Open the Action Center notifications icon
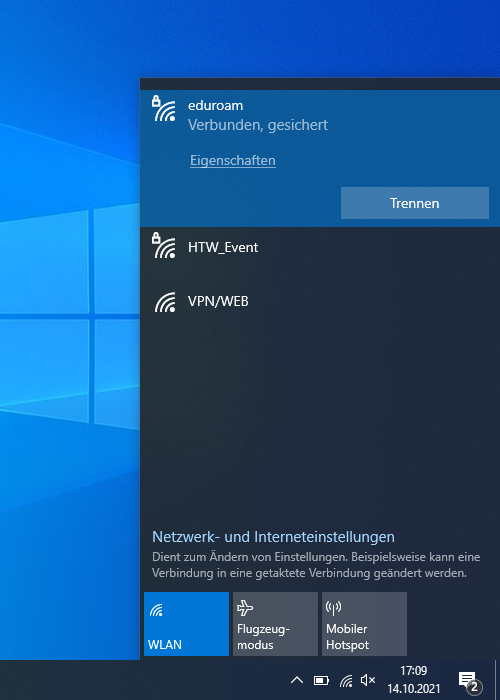500x700 pixels. 468,681
